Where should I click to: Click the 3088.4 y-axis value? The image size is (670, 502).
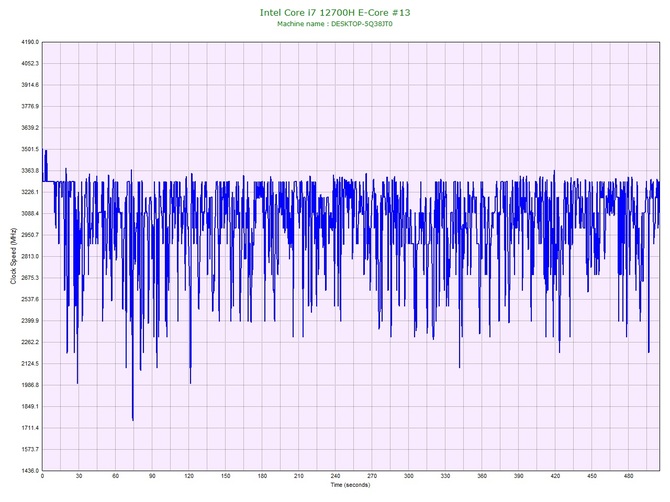point(30,213)
